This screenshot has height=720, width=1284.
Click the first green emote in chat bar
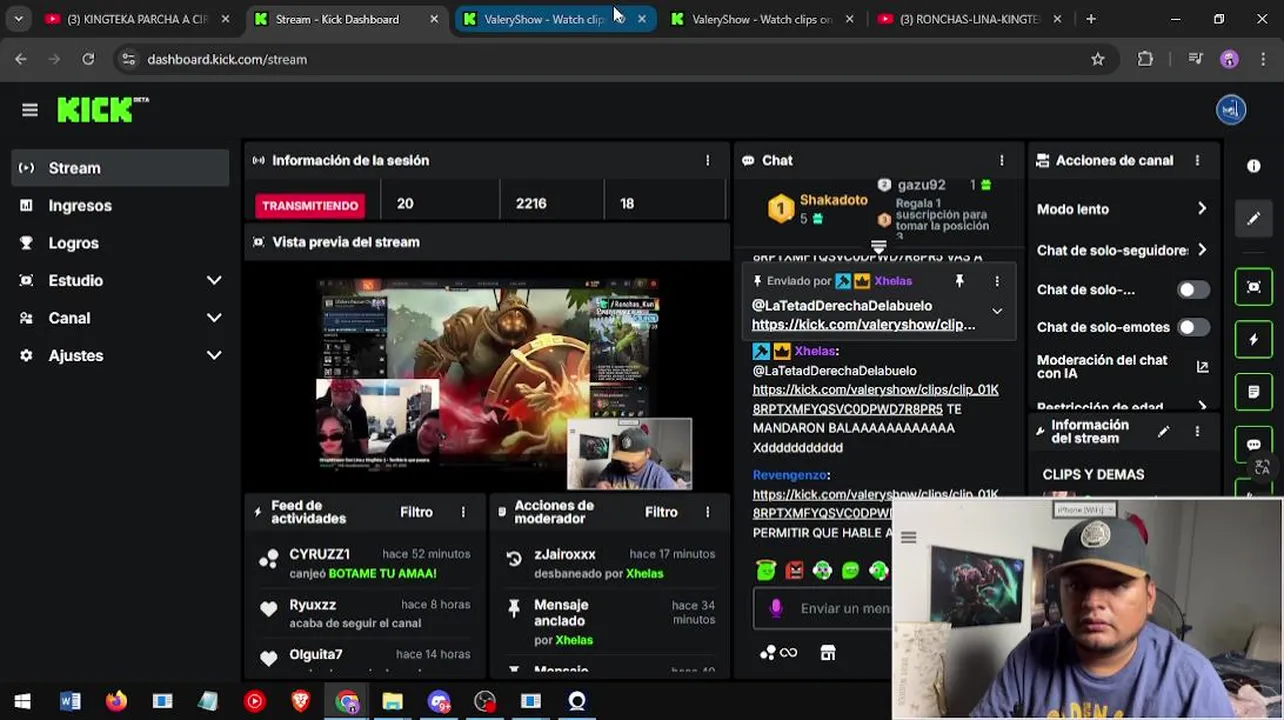pyautogui.click(x=766, y=570)
